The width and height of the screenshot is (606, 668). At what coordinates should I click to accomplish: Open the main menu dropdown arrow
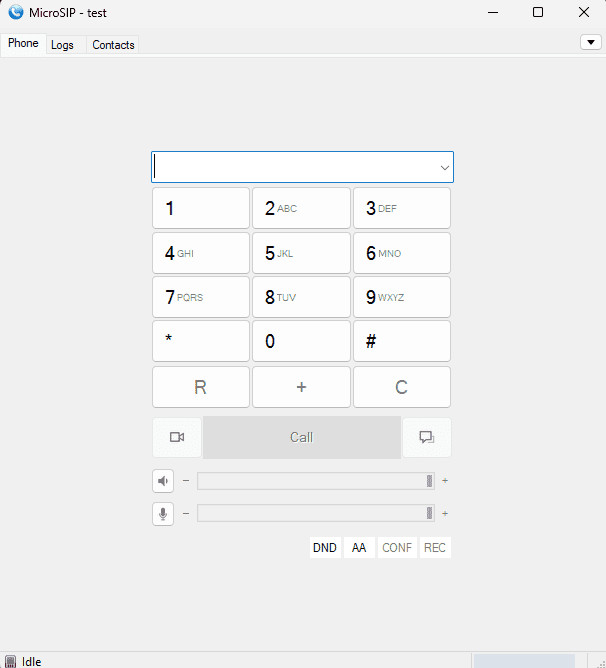click(x=591, y=42)
